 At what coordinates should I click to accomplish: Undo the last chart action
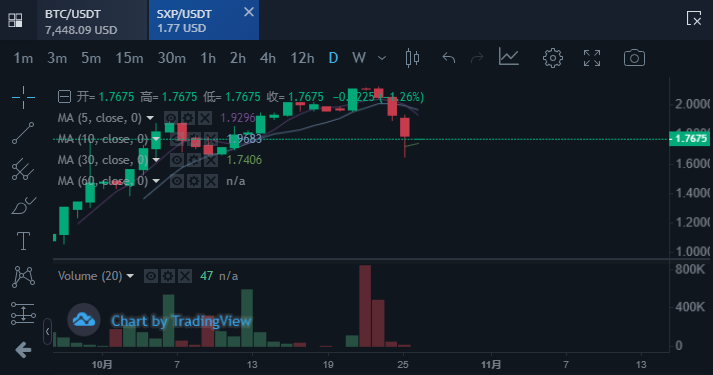pos(448,58)
